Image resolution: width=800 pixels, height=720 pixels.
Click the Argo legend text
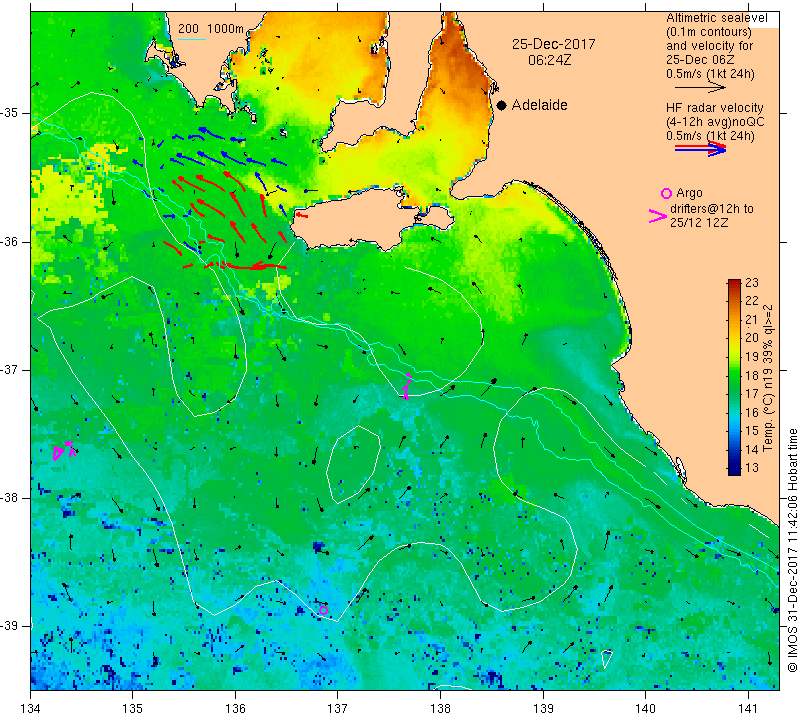coord(689,193)
